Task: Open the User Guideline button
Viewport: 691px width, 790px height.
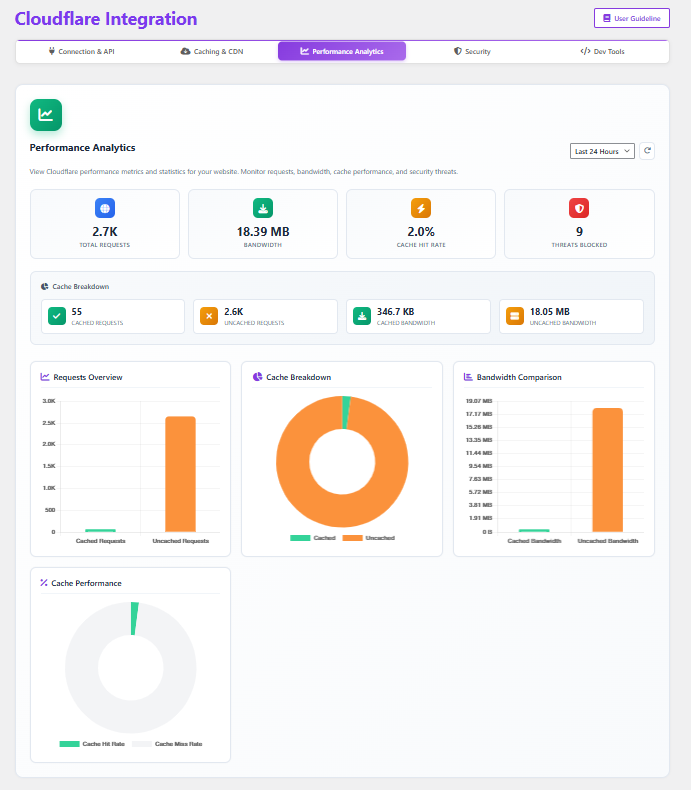Action: tap(632, 18)
